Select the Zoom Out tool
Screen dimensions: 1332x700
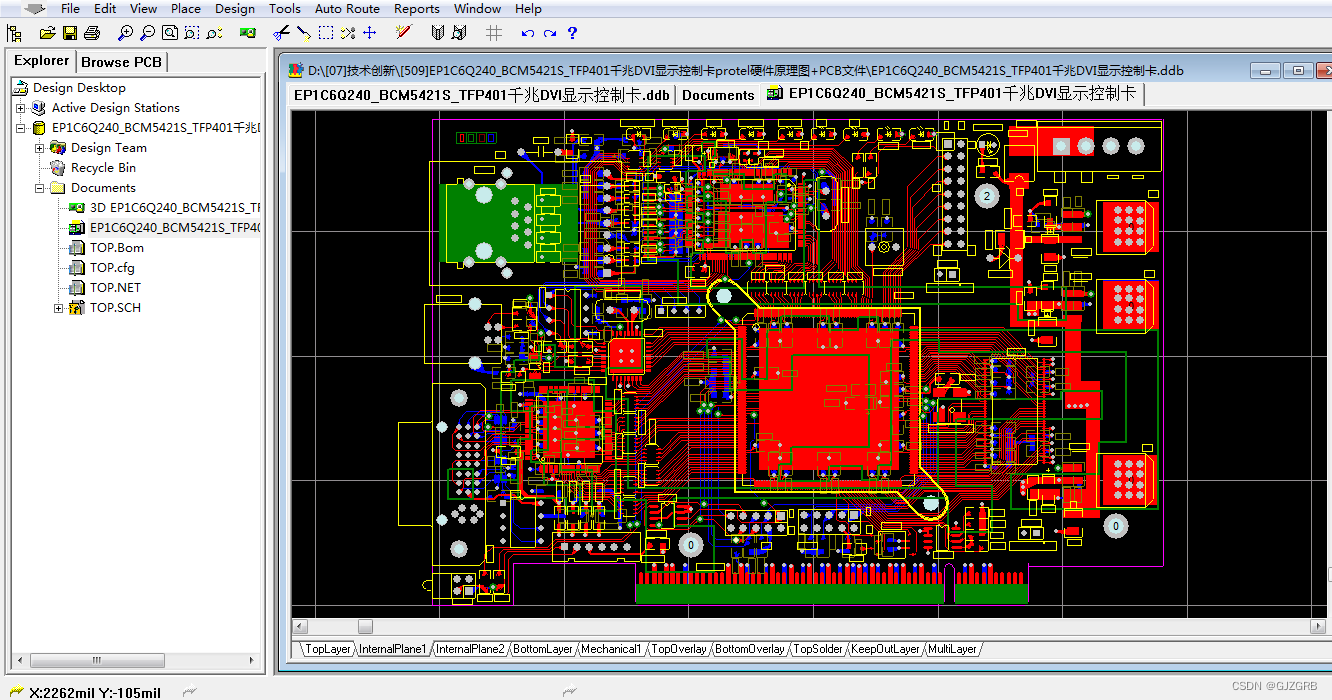pos(148,33)
